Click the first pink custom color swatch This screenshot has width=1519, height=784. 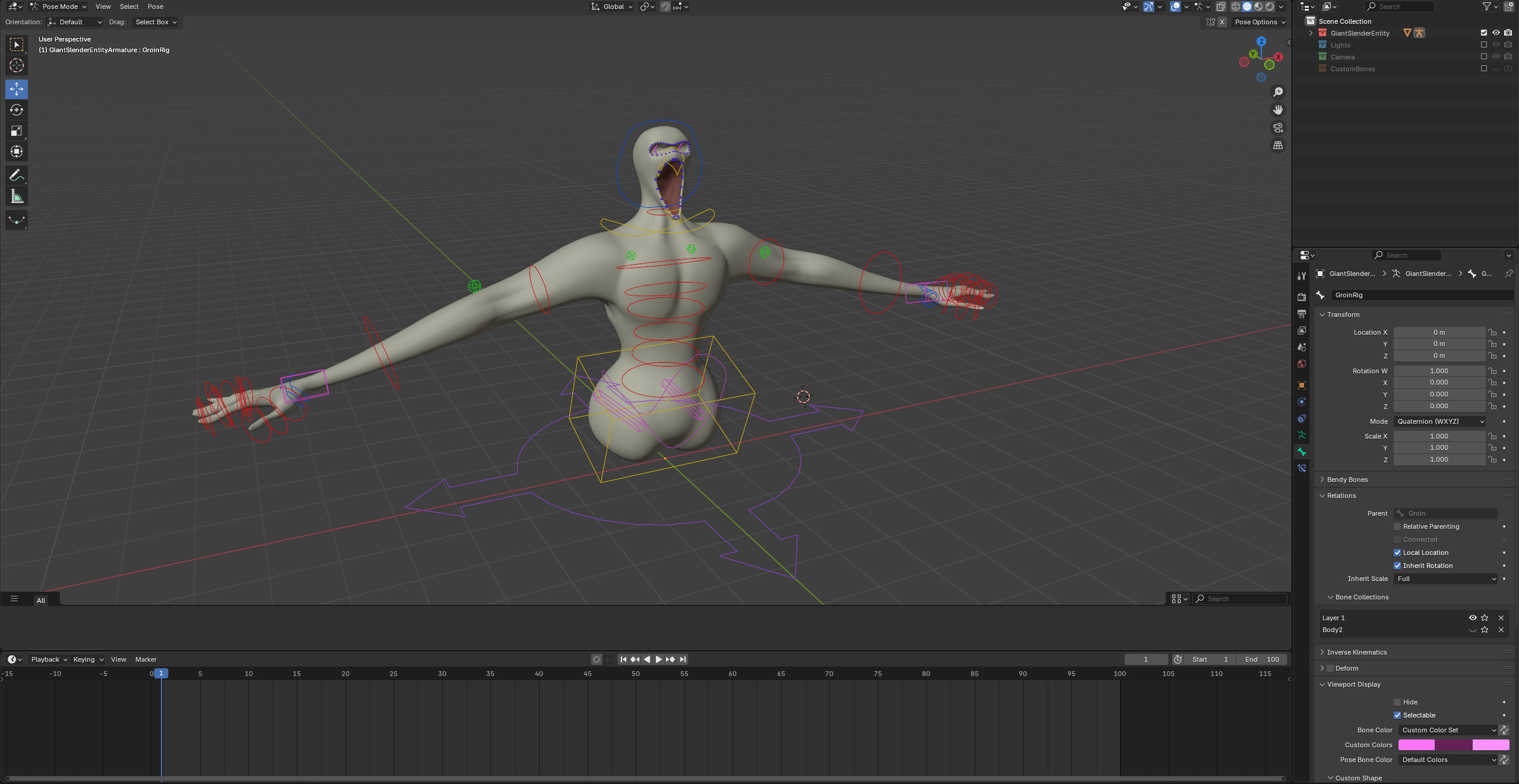(x=1416, y=745)
